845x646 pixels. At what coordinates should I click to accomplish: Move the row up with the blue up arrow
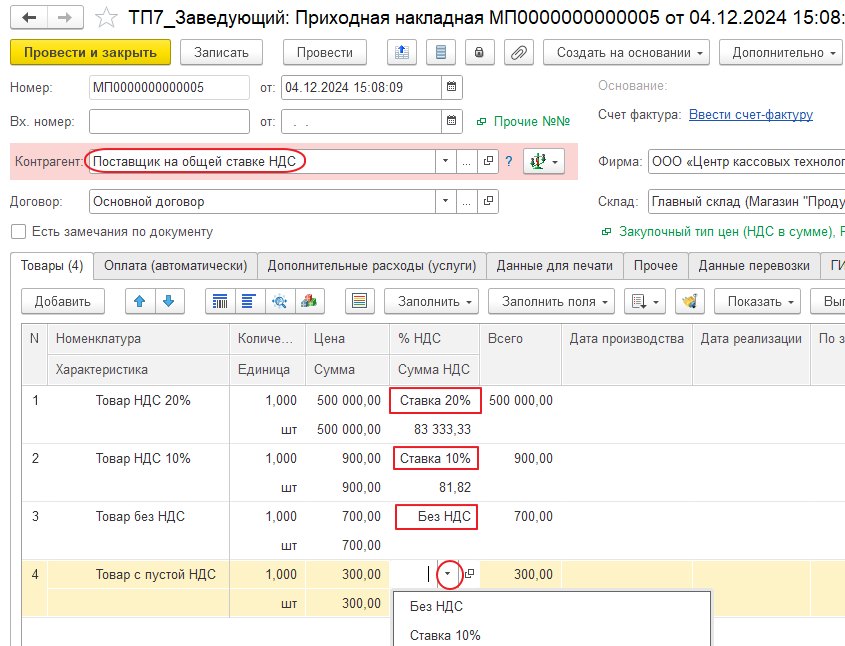(140, 301)
